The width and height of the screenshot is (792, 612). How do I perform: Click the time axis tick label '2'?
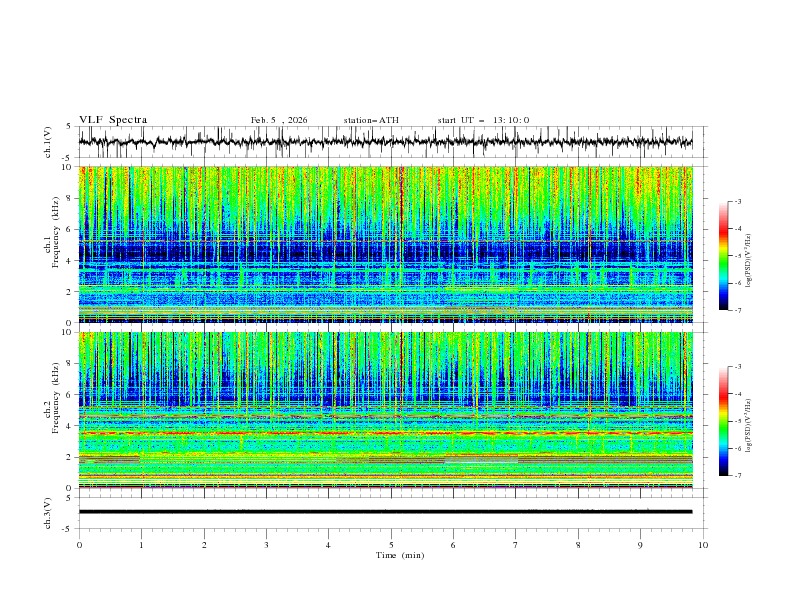pos(204,545)
